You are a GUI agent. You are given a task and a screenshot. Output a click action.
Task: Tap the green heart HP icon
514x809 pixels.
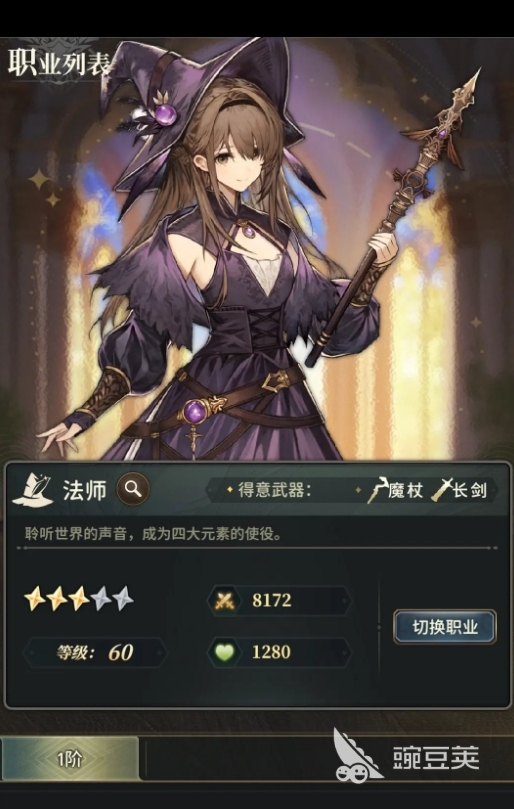click(x=225, y=652)
